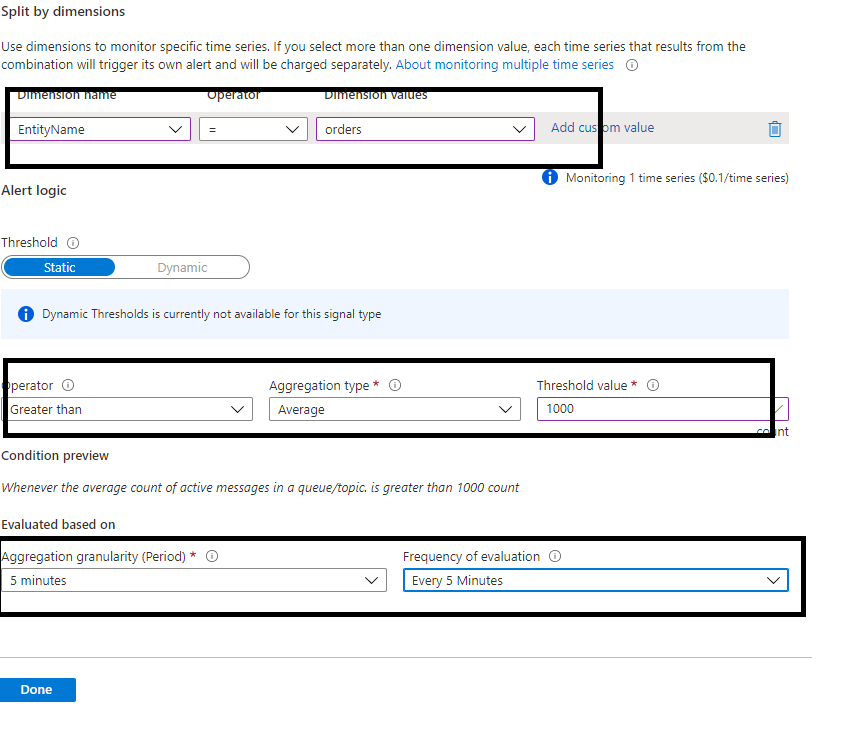The width and height of the screenshot is (850, 756).
Task: Expand the 'orders' dimension values dropdown
Action: (425, 129)
